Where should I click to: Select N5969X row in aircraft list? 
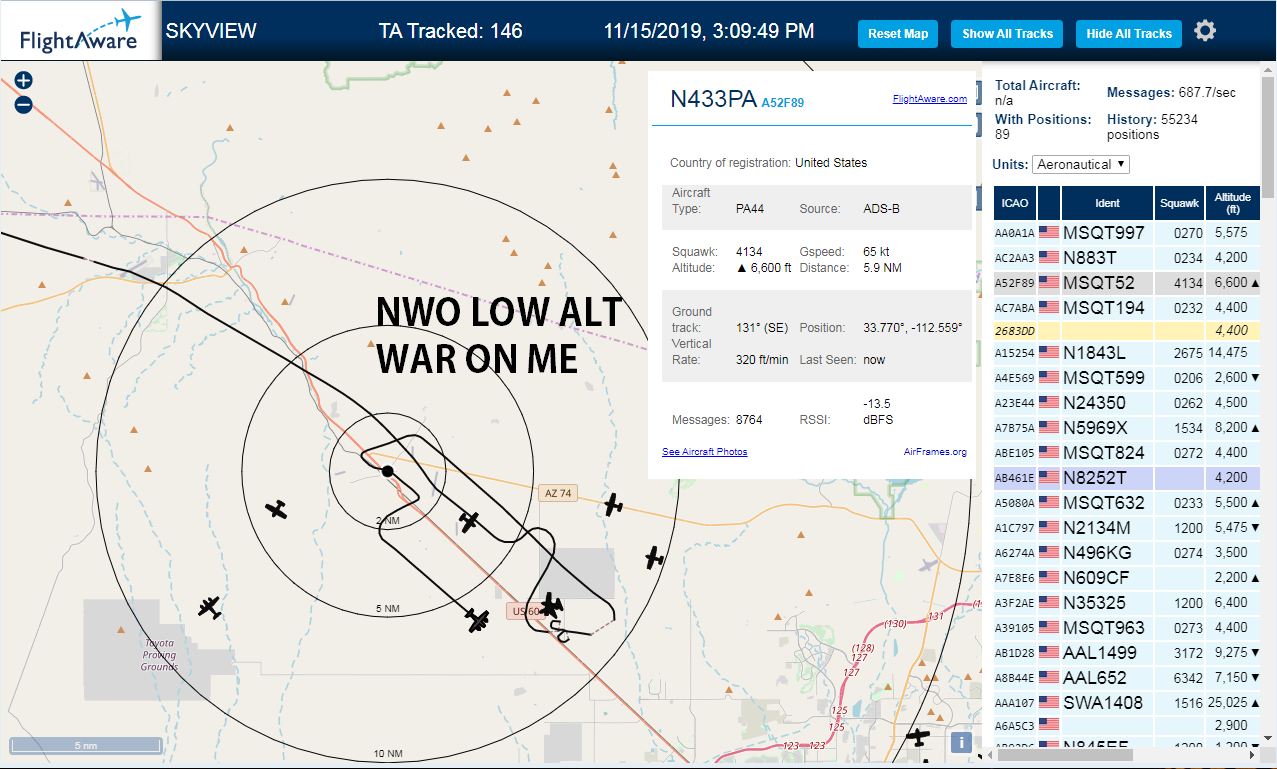(1127, 428)
